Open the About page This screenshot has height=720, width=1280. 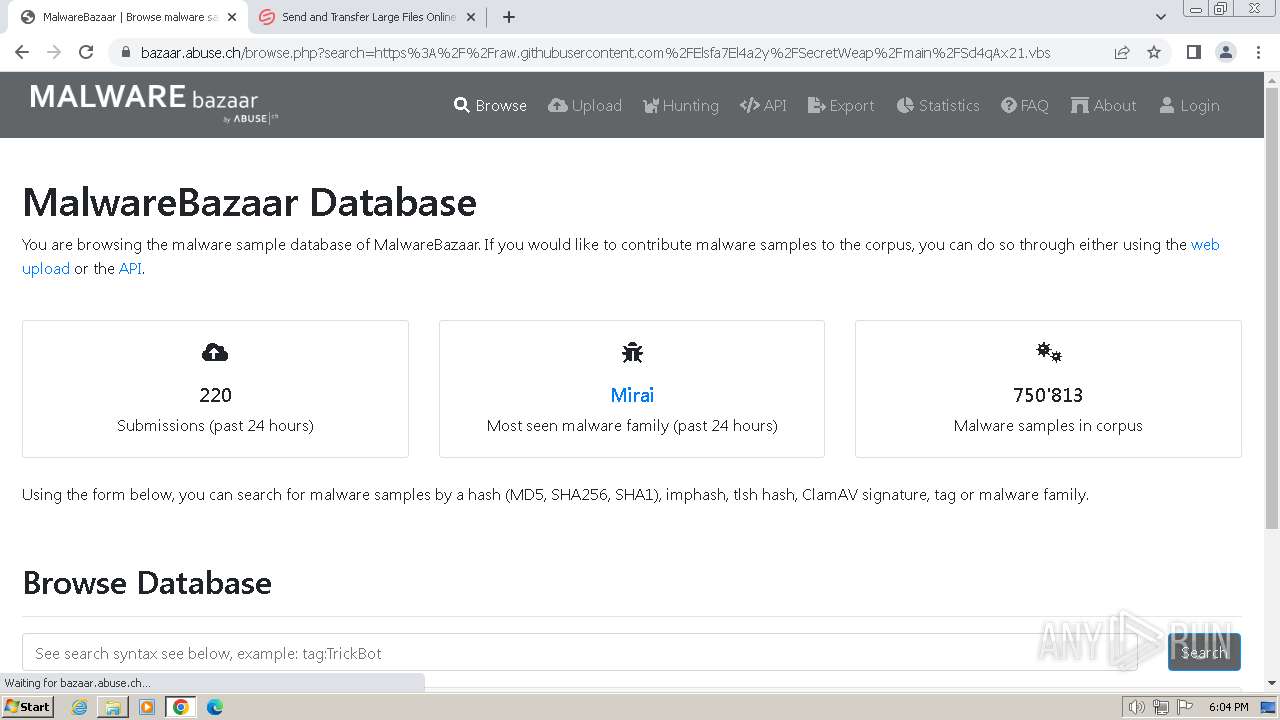[1103, 105]
